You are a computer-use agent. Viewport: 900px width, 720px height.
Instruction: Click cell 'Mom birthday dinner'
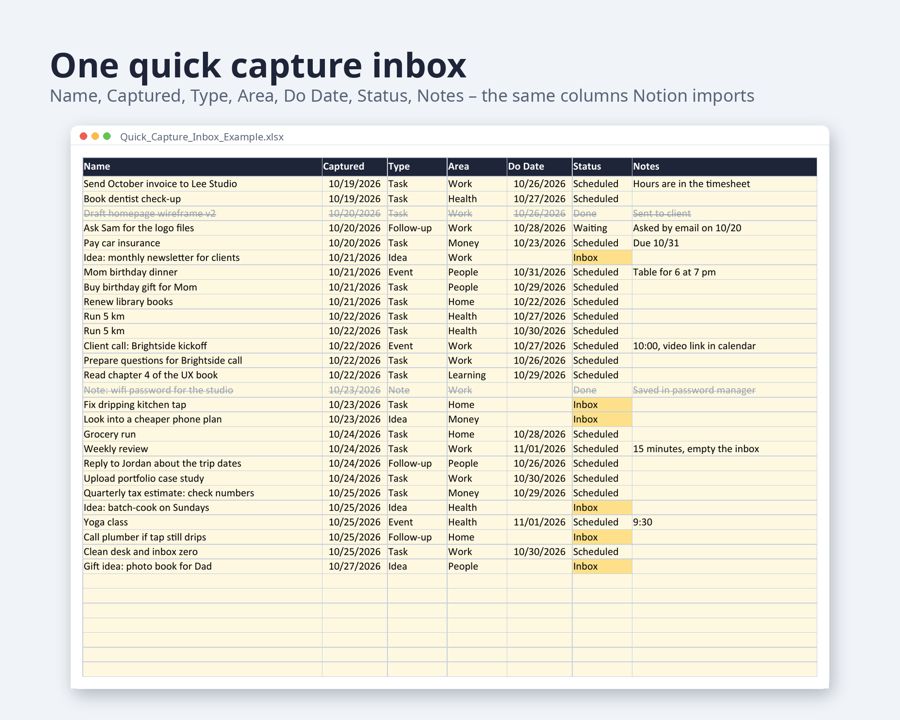point(203,272)
